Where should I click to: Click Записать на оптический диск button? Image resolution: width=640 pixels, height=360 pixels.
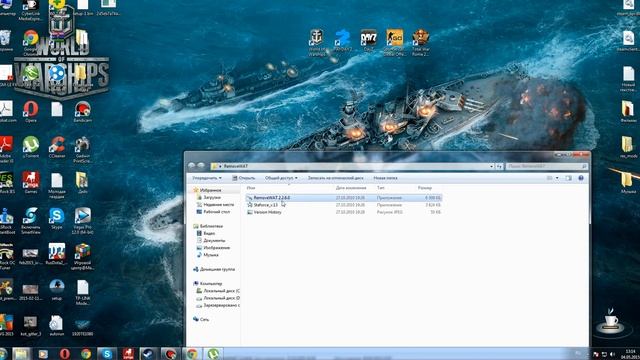pos(336,178)
